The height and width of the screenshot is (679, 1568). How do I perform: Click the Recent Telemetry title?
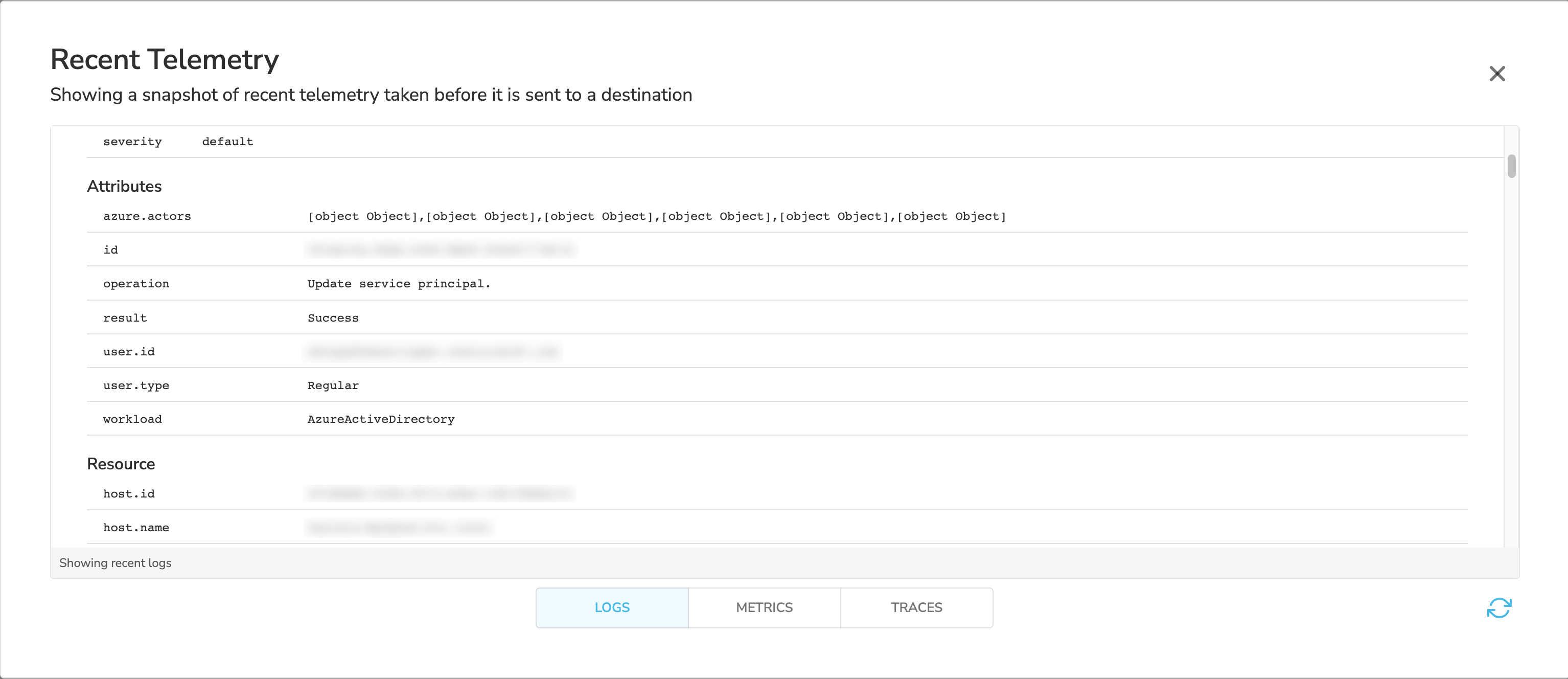pyautogui.click(x=165, y=60)
